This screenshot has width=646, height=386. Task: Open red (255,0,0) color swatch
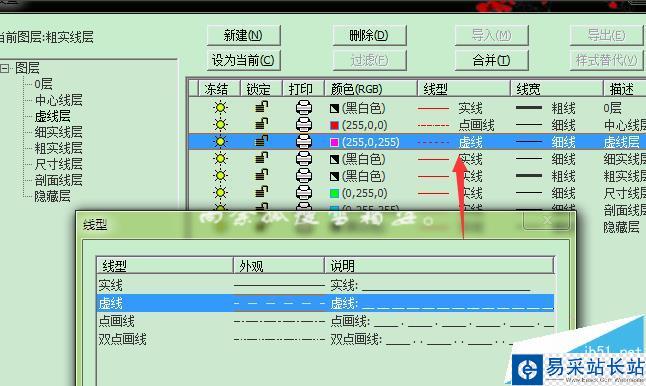tap(334, 125)
